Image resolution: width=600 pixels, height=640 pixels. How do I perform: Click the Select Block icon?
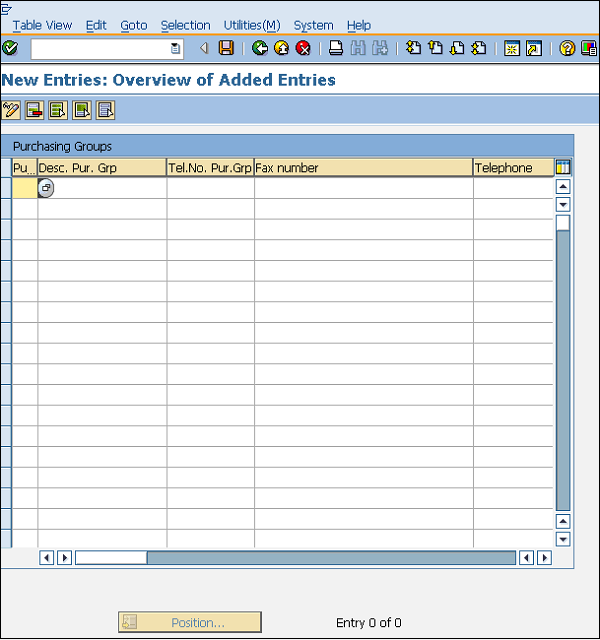coord(82,110)
